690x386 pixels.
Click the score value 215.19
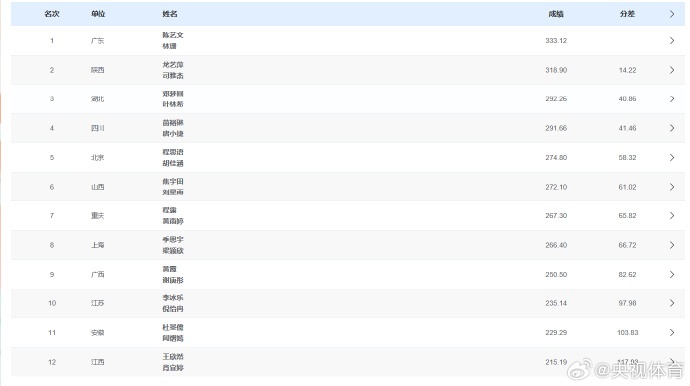556,362
